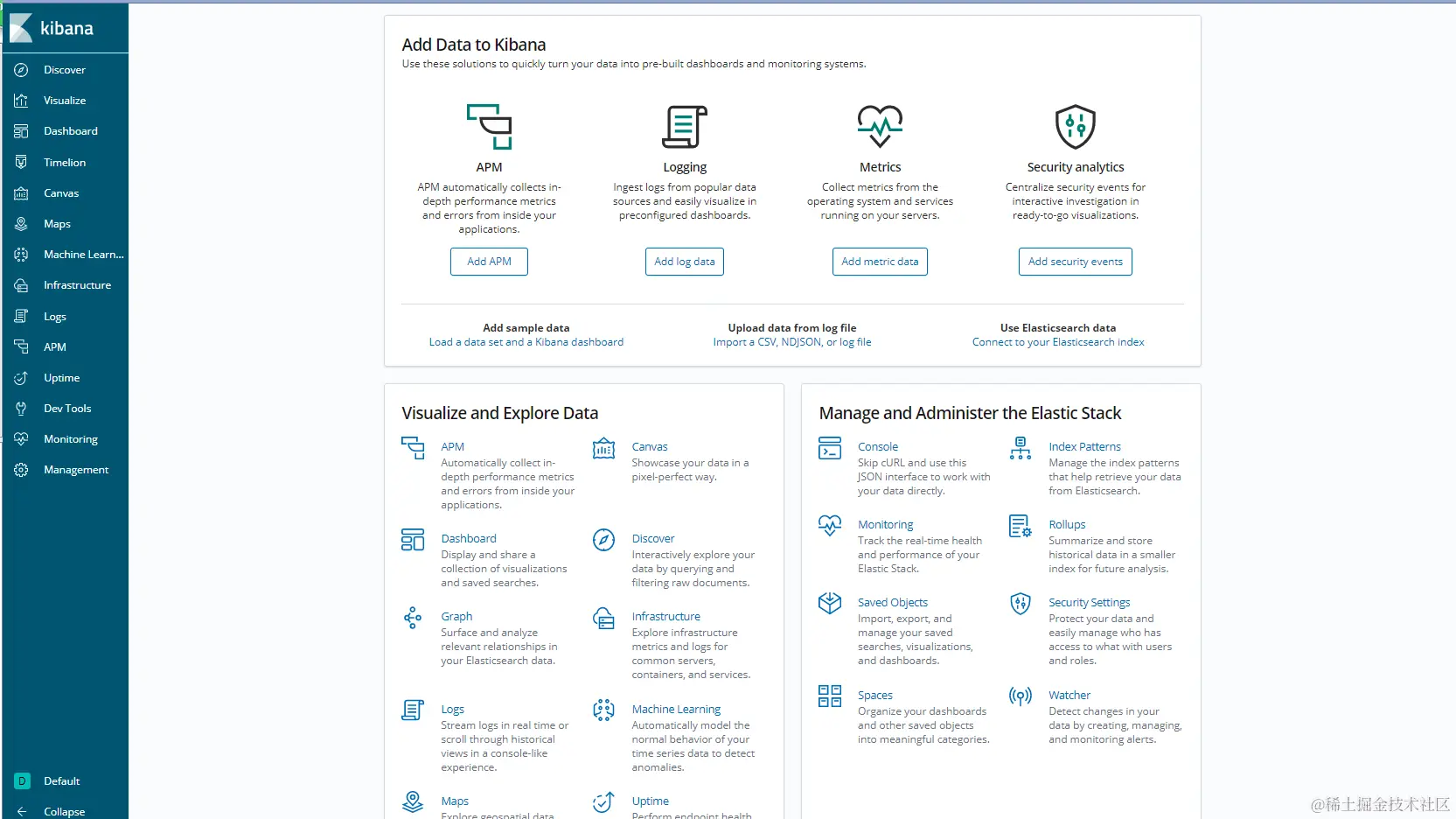The height and width of the screenshot is (819, 1456).
Task: Click the Index Patterns icon
Action: pyautogui.click(x=1021, y=448)
